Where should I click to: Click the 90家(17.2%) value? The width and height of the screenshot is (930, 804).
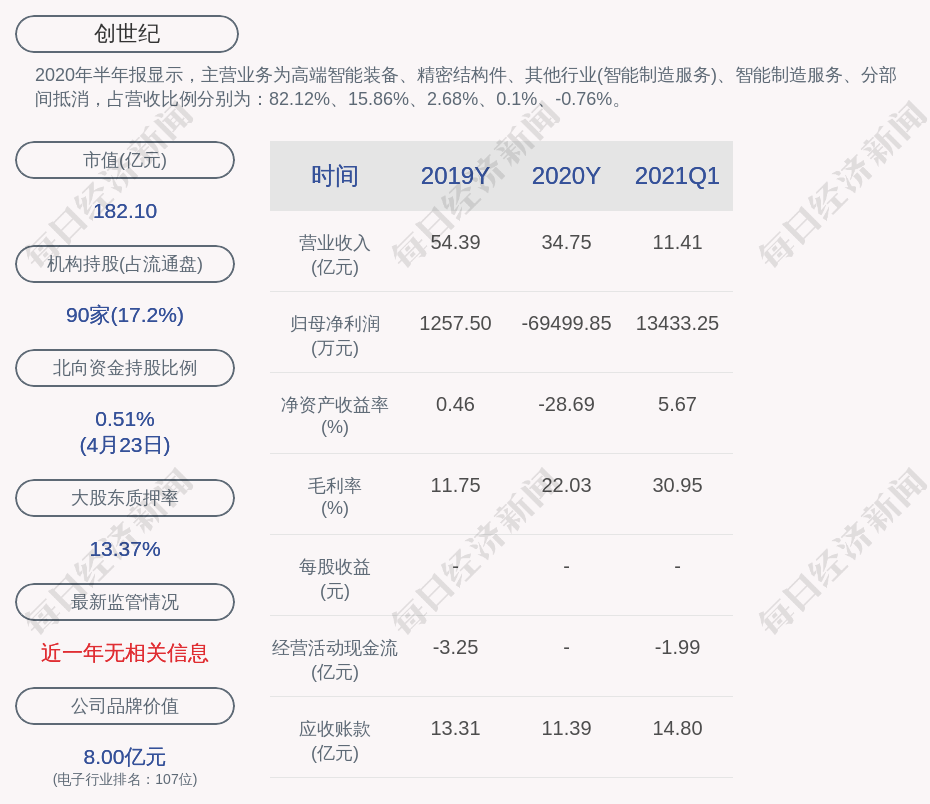(x=125, y=315)
